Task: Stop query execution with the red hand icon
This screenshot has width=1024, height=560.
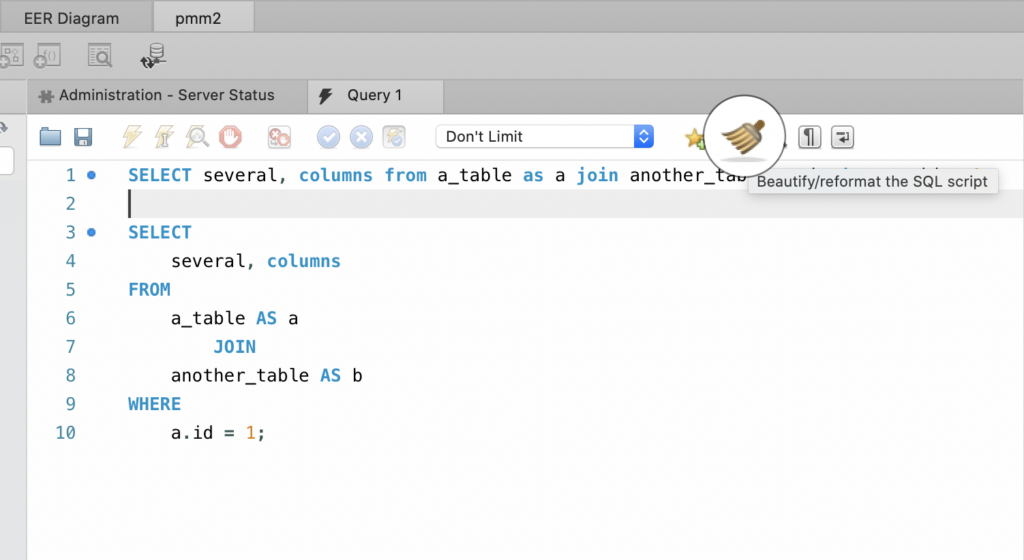Action: pyautogui.click(x=230, y=137)
